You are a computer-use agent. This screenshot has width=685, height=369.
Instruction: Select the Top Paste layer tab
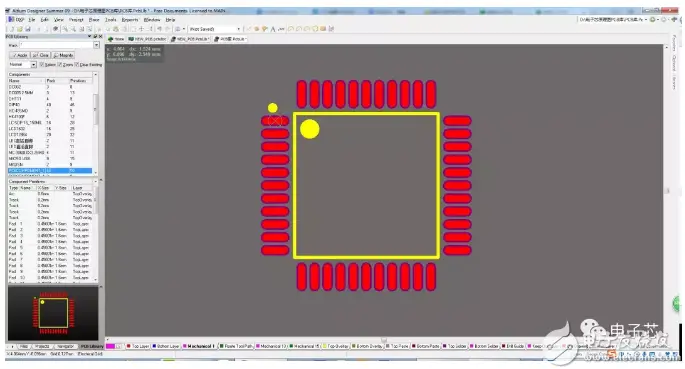tap(397, 346)
